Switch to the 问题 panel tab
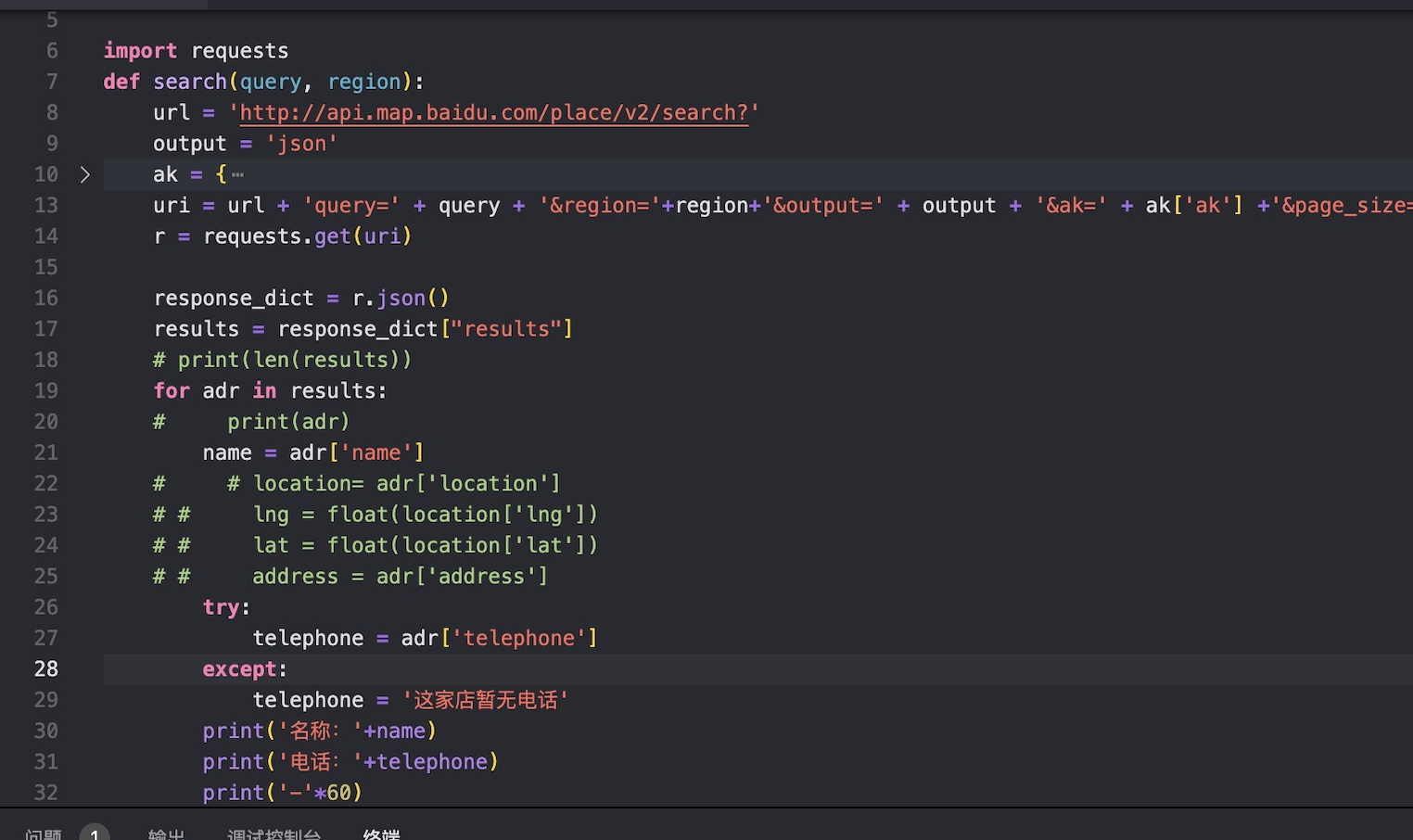Viewport: 1413px width, 840px height. [x=44, y=834]
